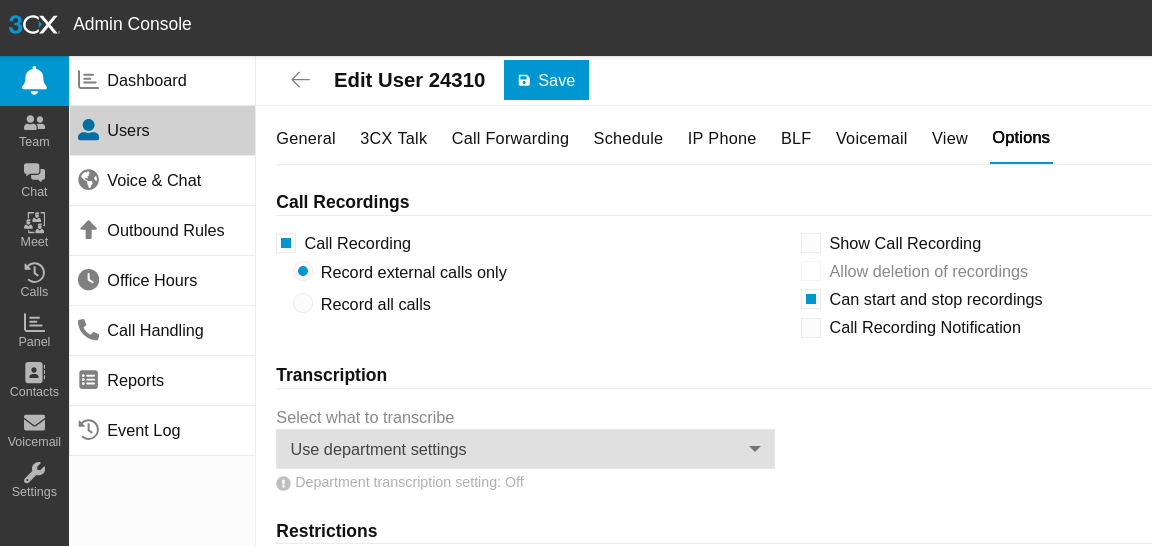
Task: Select the Options tab
Action: click(x=1021, y=138)
